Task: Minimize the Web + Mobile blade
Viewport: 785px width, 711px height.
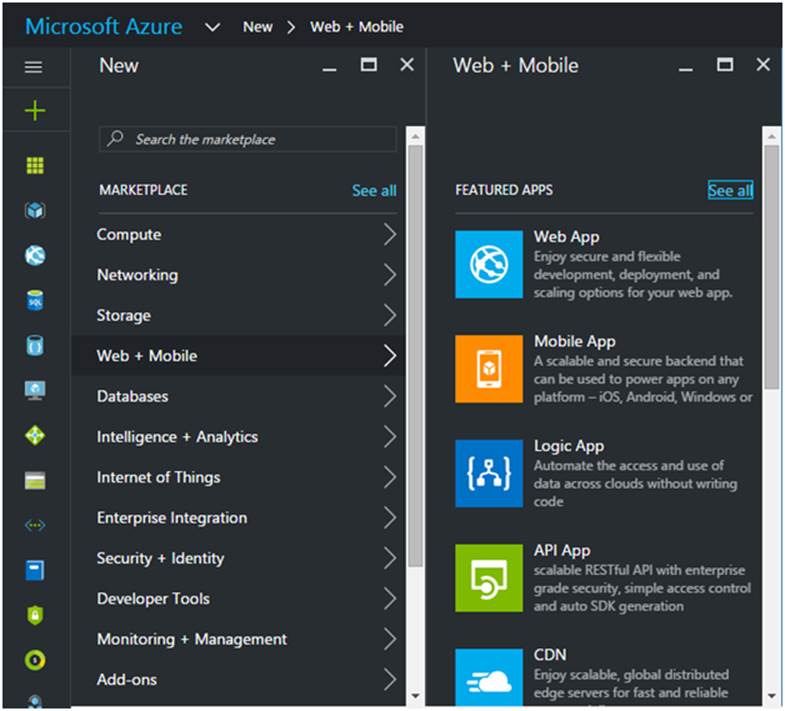Action: 685,69
